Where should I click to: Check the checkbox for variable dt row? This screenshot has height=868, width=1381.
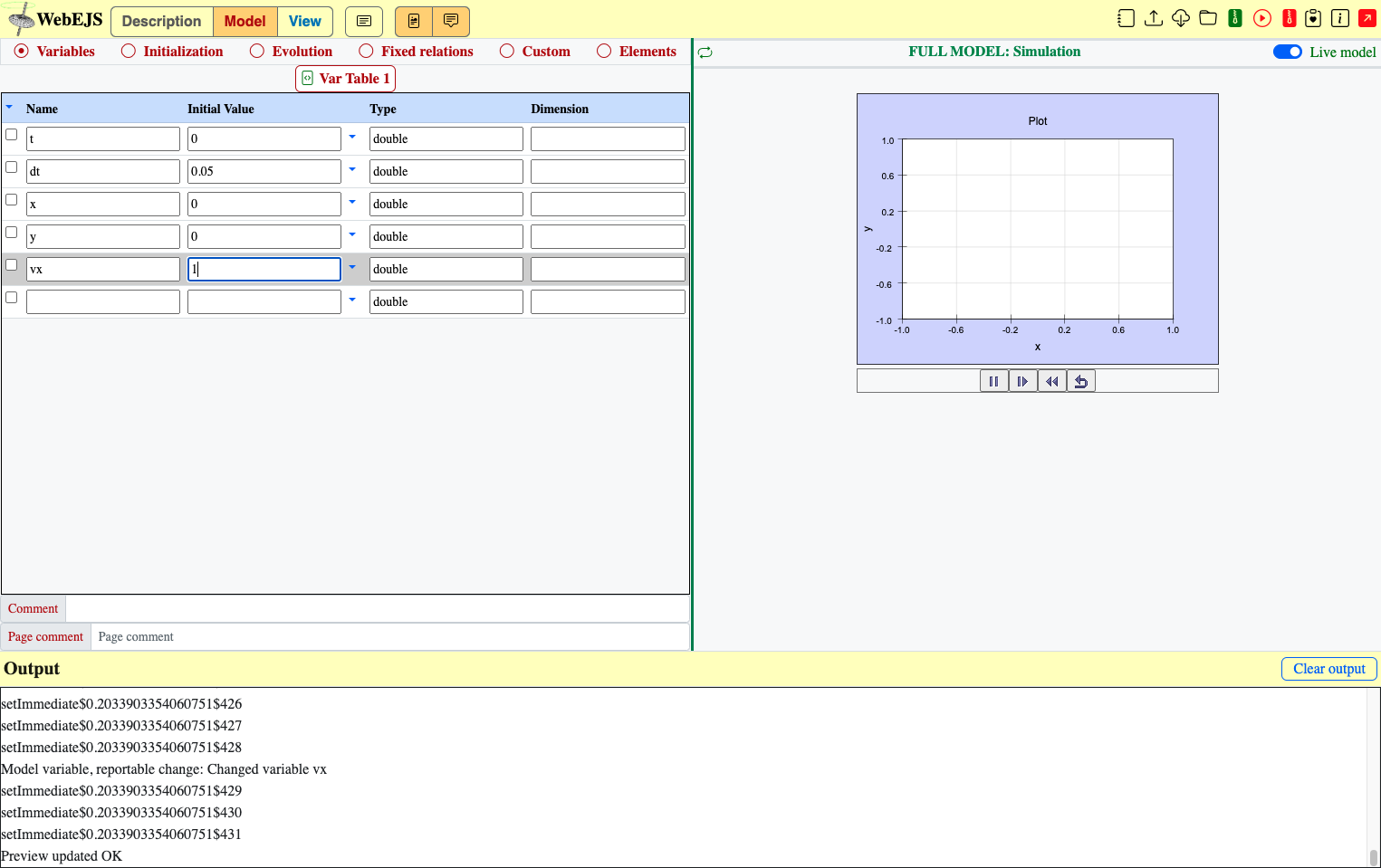12,167
